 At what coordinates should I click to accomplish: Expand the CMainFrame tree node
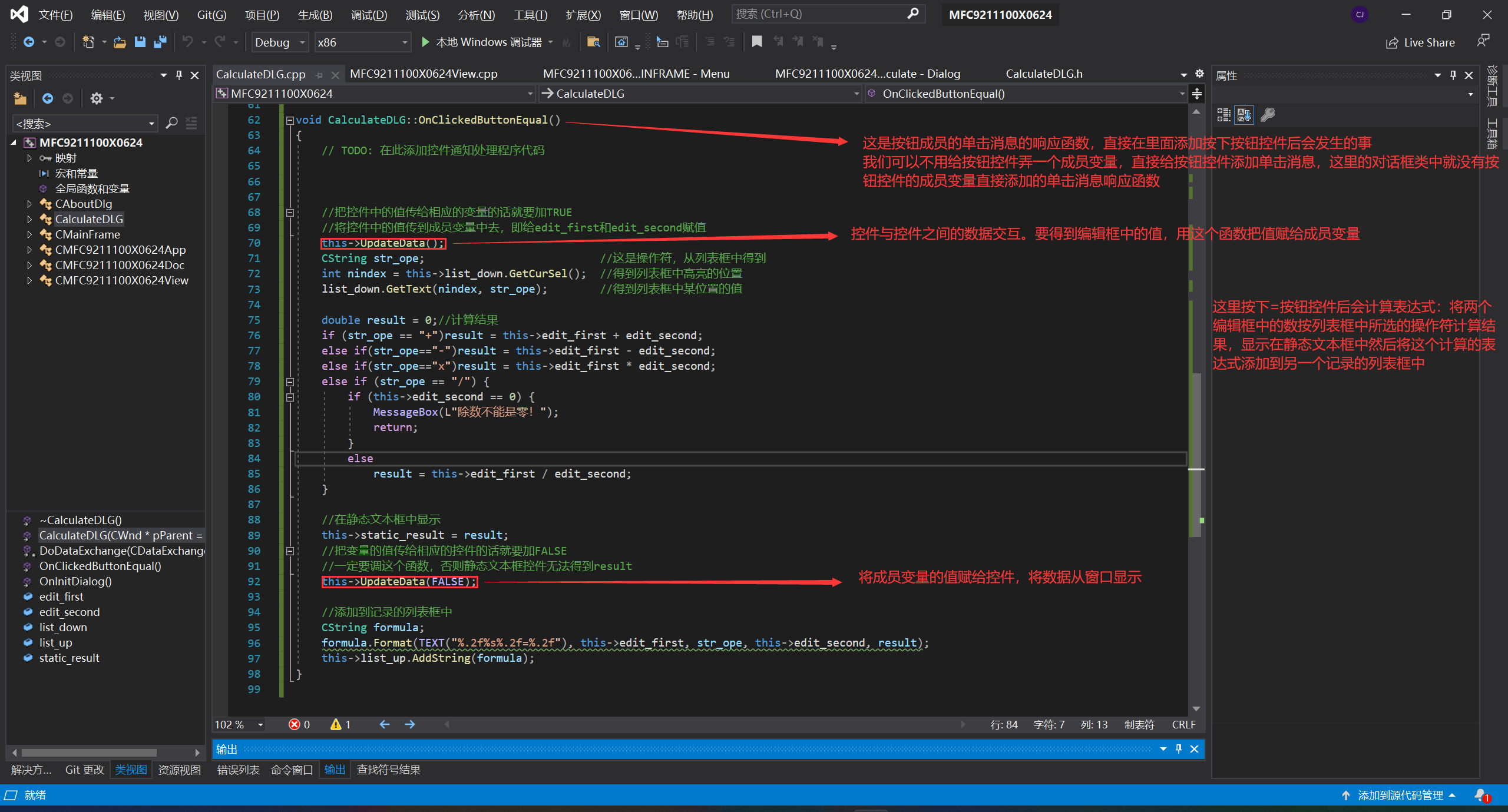(29, 234)
